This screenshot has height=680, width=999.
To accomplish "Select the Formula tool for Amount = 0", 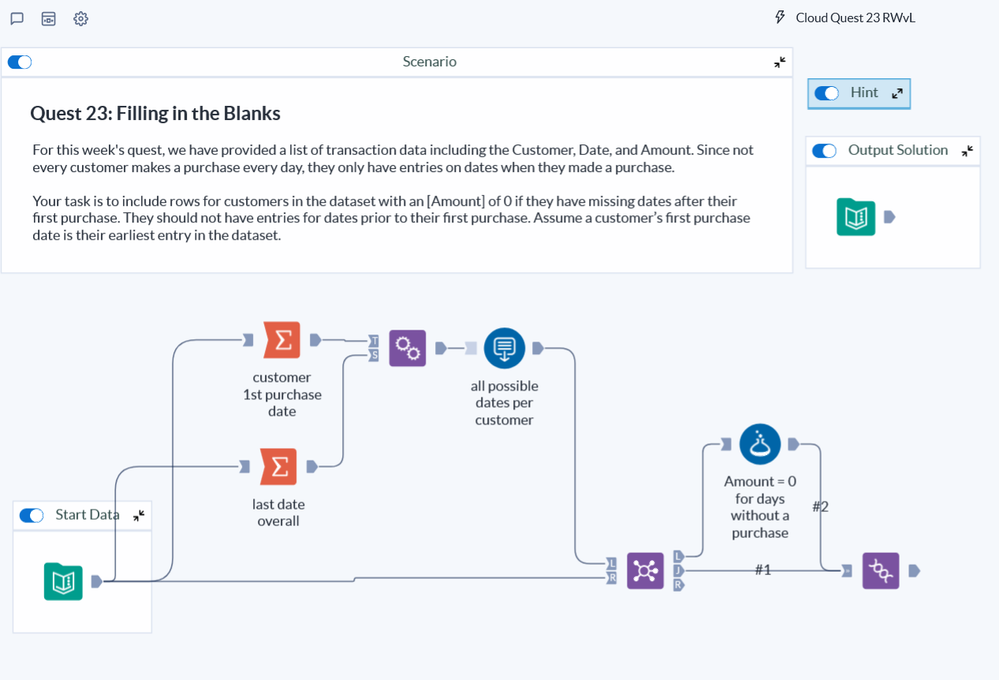I will pyautogui.click(x=760, y=444).
